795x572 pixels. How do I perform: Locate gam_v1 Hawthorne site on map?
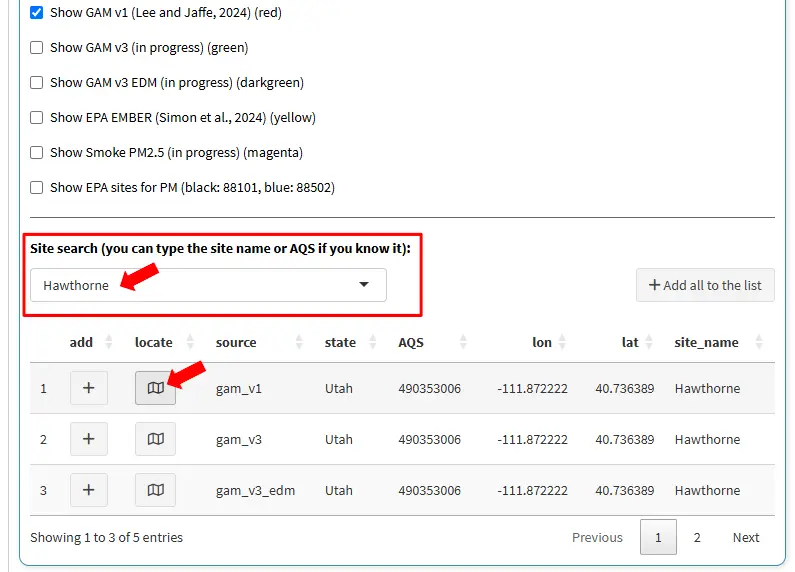point(155,388)
